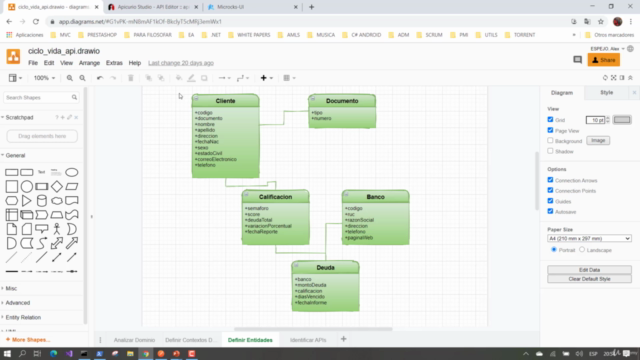Screen dimensions: 640x360
Task: Toggle the Autosave checkbox
Action: [550, 211]
